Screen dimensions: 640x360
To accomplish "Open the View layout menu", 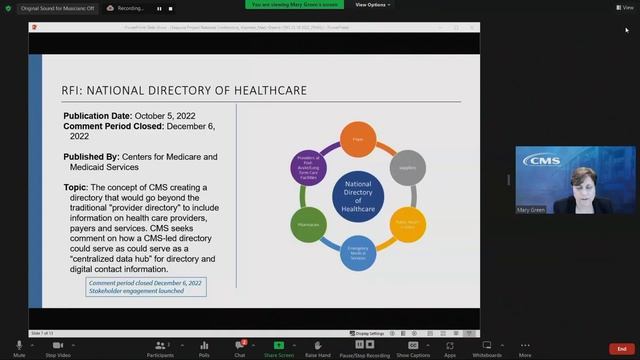I will tap(625, 7).
